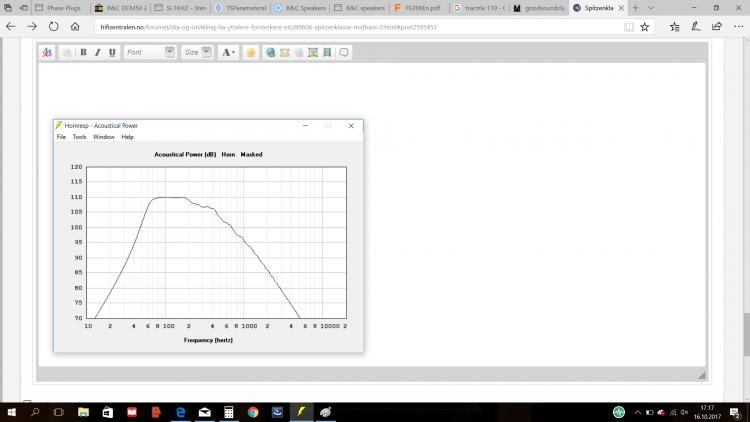Switch to Hornresp in the taskbar
Screen dimensions: 750x422
click(x=301, y=412)
